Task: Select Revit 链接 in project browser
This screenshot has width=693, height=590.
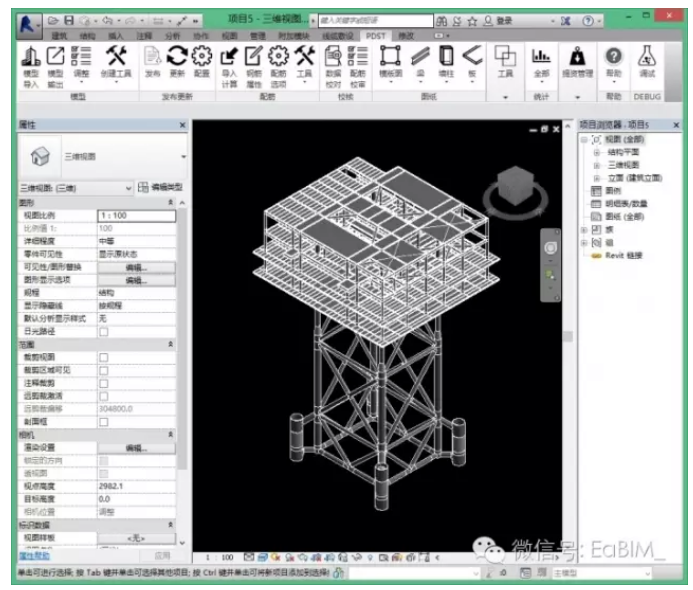Action: [623, 255]
